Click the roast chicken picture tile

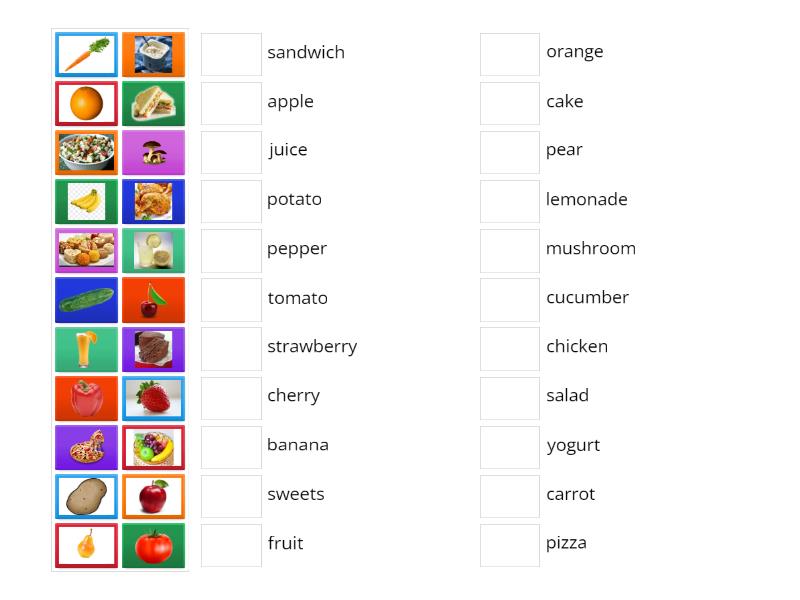tap(153, 201)
